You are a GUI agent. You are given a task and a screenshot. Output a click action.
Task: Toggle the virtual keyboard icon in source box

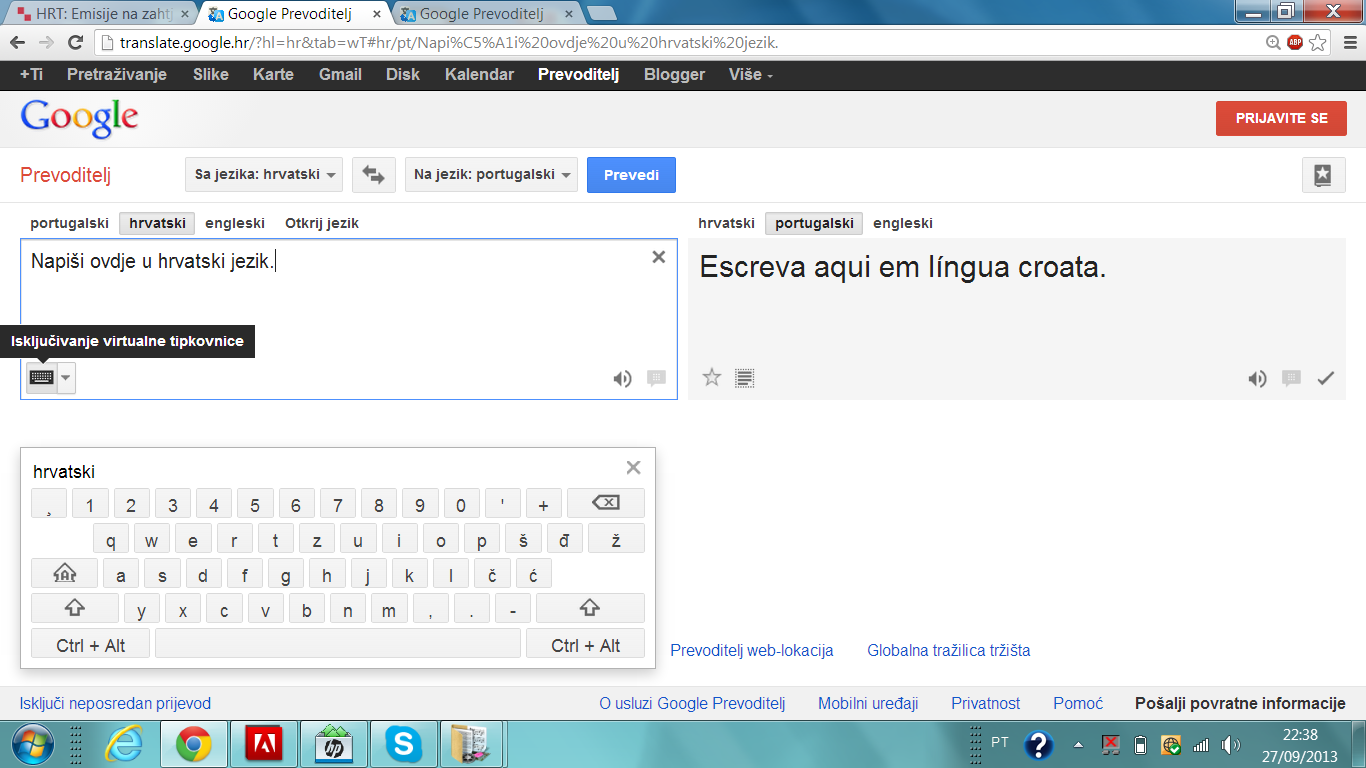click(41, 378)
